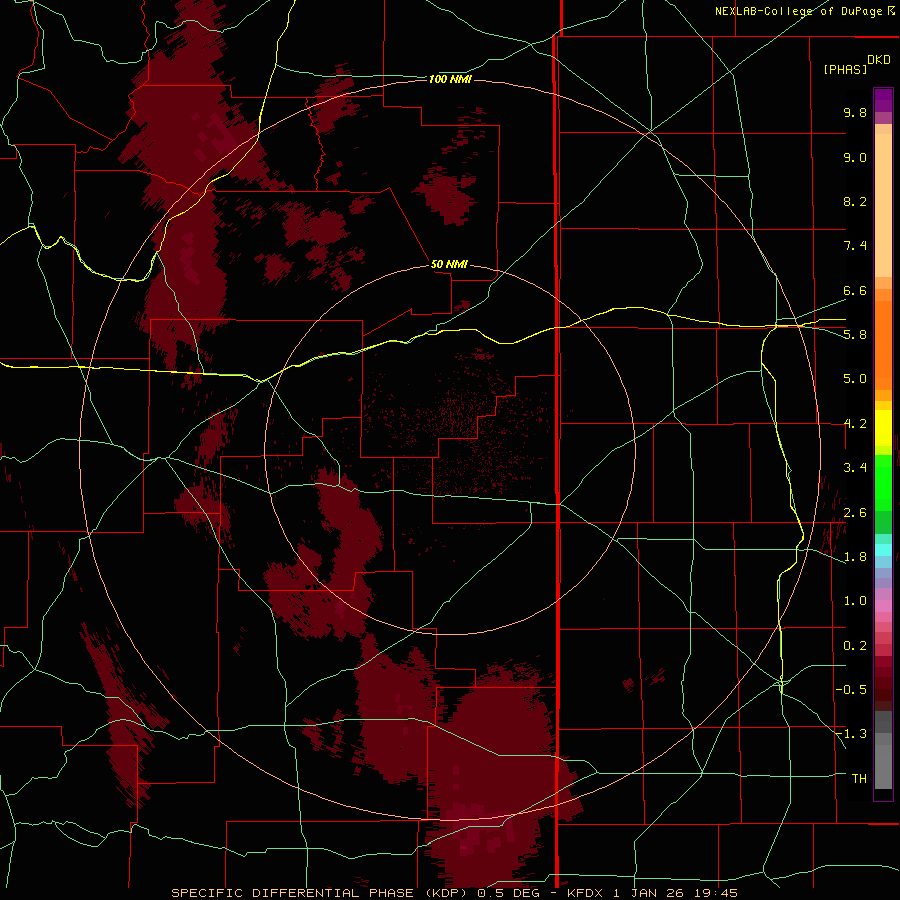
Task: Click the 0.2 legend value
Action: (x=855, y=646)
